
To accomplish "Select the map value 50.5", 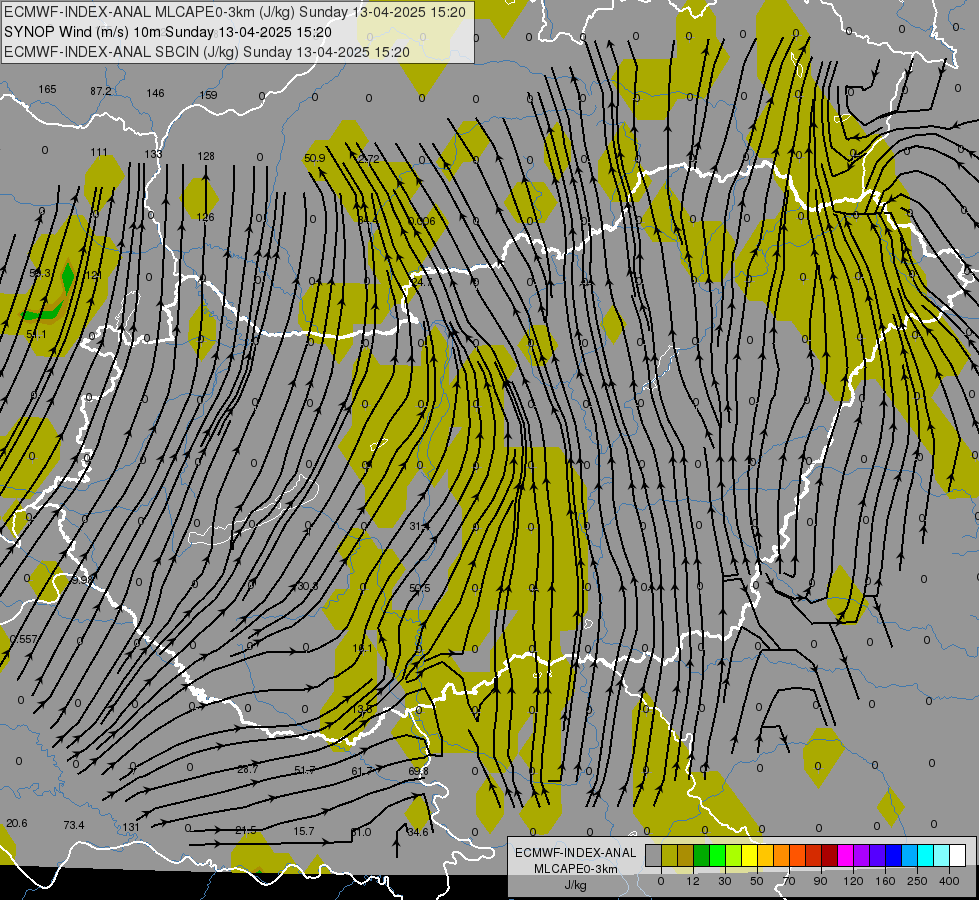I will 420,588.
